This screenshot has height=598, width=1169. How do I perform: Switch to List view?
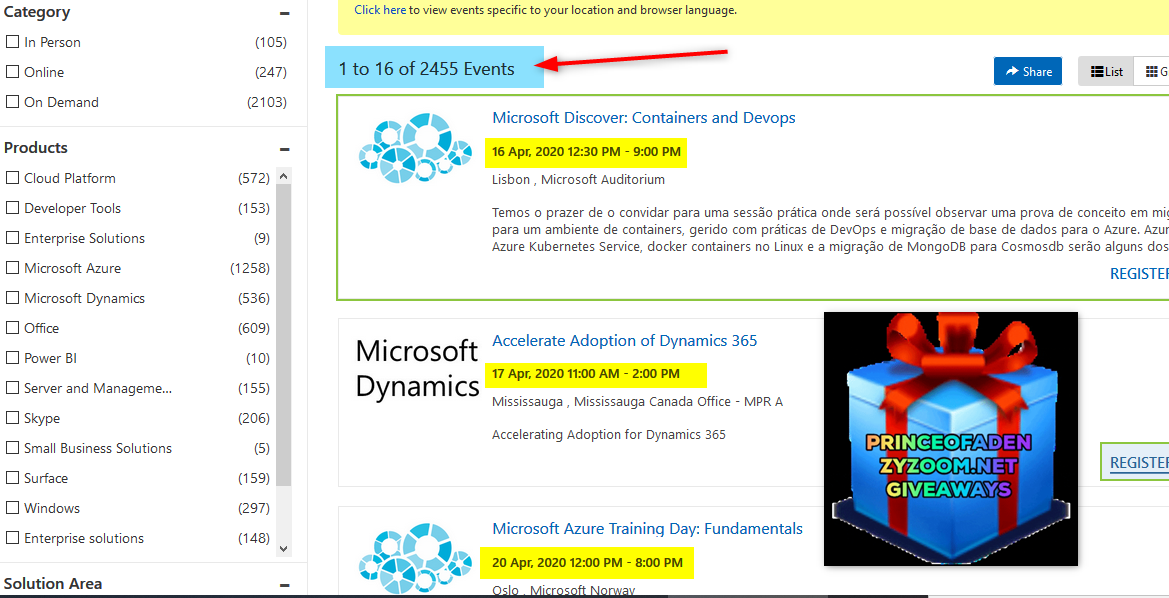coord(1106,71)
